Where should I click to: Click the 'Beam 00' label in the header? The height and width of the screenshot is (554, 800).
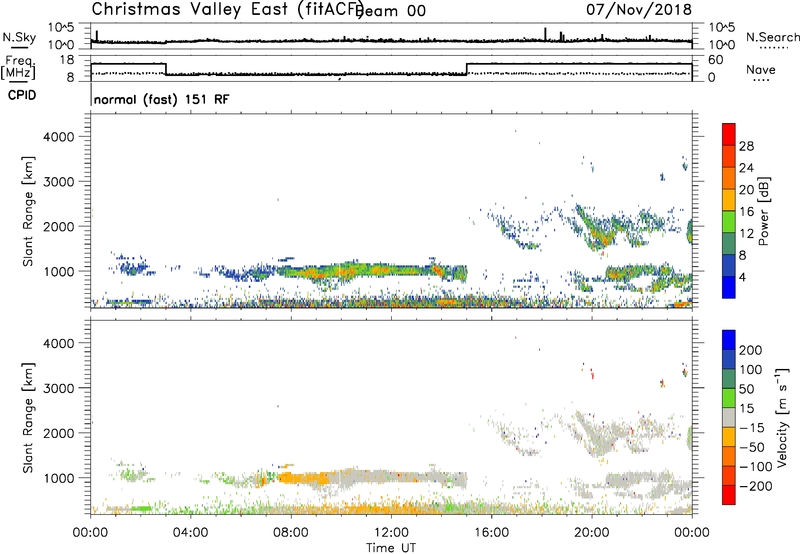click(x=392, y=11)
